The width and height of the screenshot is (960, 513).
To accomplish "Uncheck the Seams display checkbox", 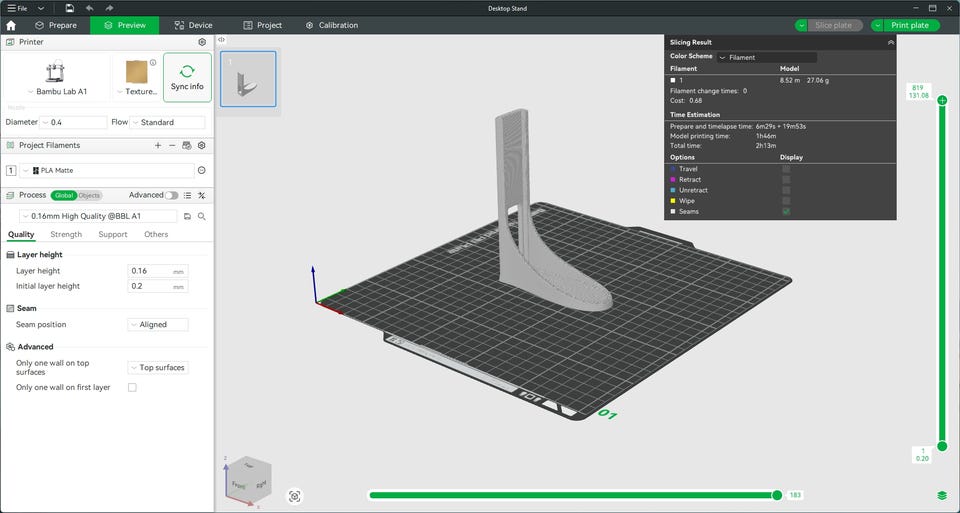I will click(x=786, y=211).
